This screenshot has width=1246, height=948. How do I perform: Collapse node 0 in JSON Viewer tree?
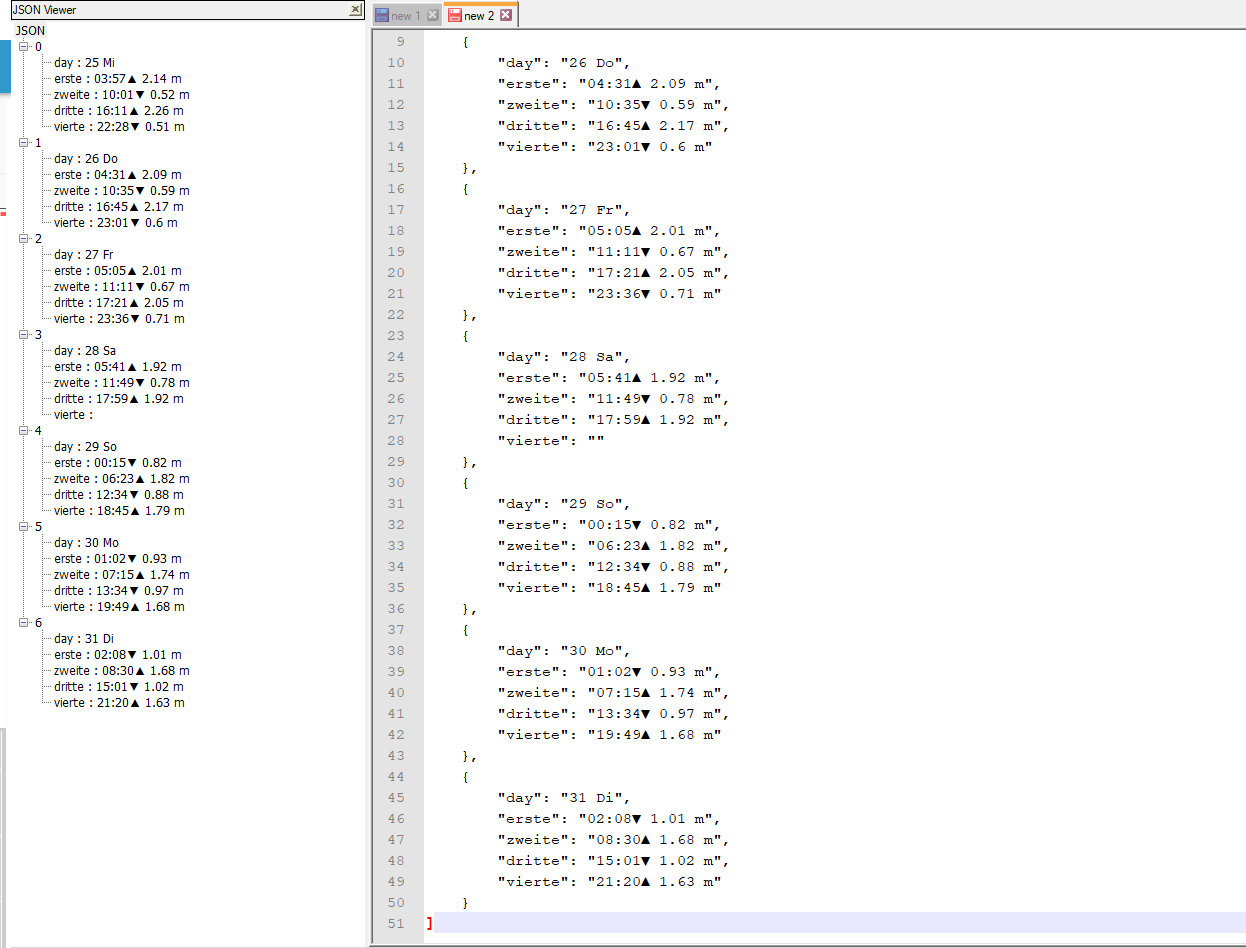[24, 47]
